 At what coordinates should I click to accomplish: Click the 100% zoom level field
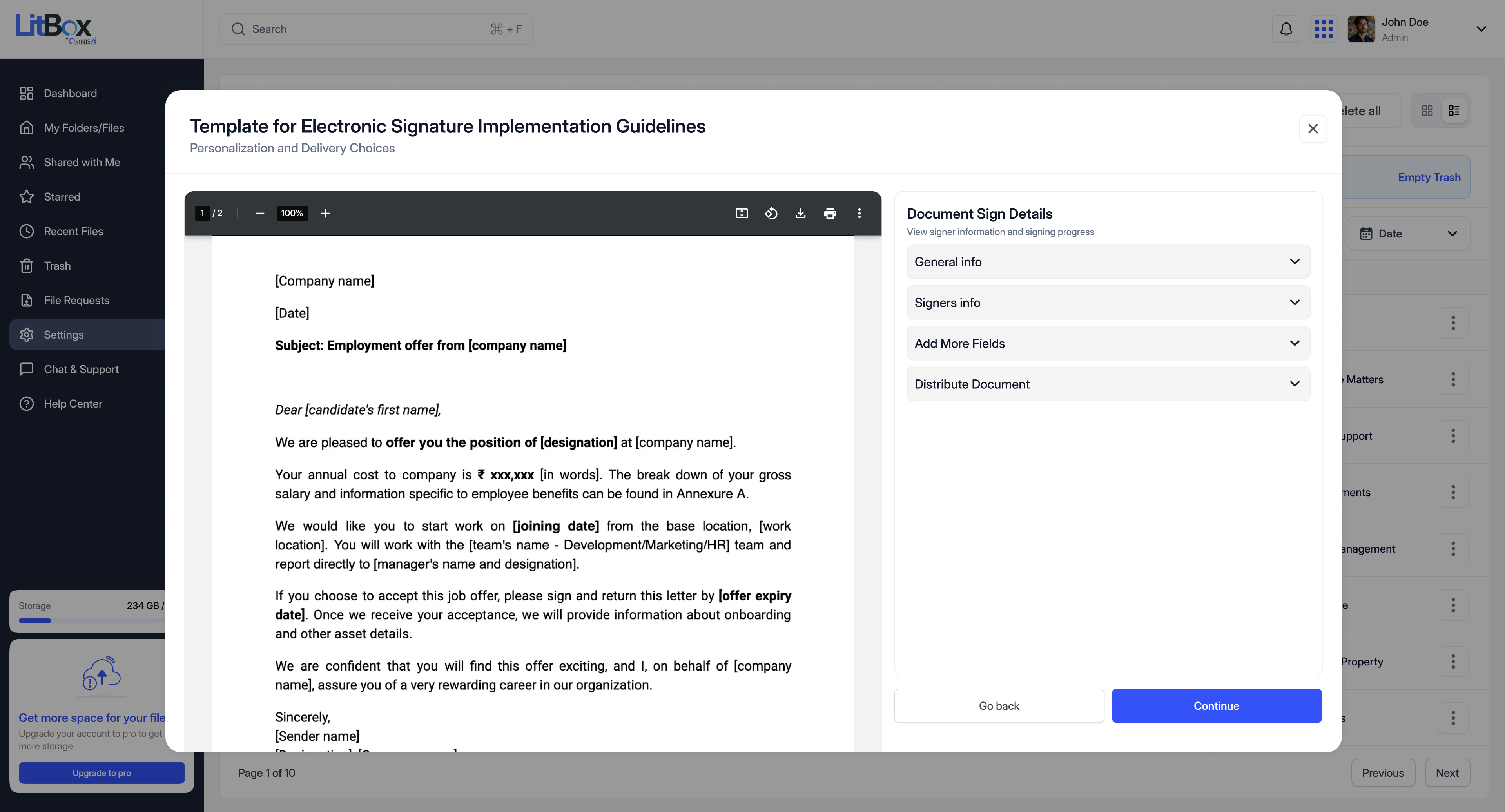click(292, 213)
